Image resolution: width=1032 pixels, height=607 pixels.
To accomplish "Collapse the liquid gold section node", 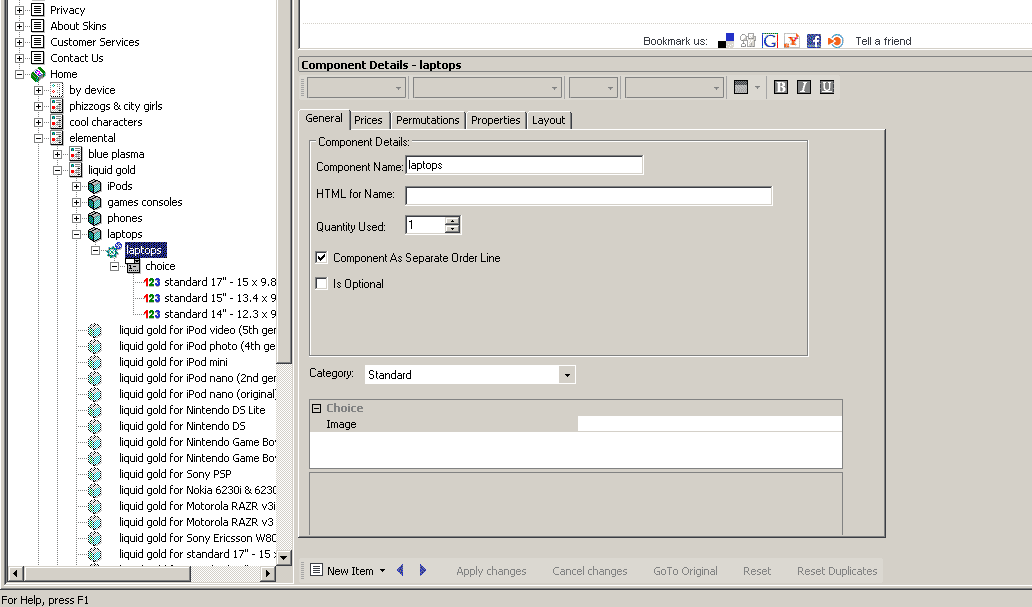I will [x=58, y=170].
